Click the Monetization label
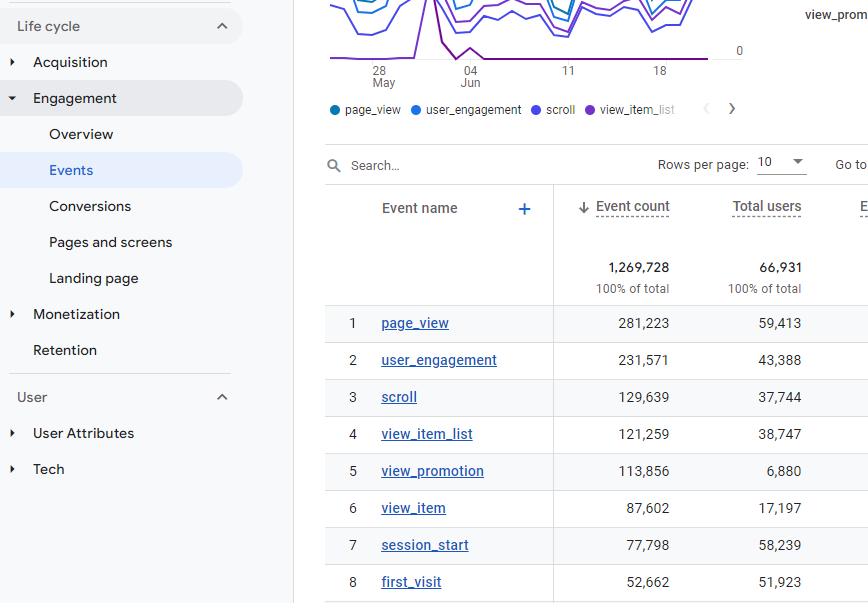This screenshot has height=603, width=868. coord(76,314)
